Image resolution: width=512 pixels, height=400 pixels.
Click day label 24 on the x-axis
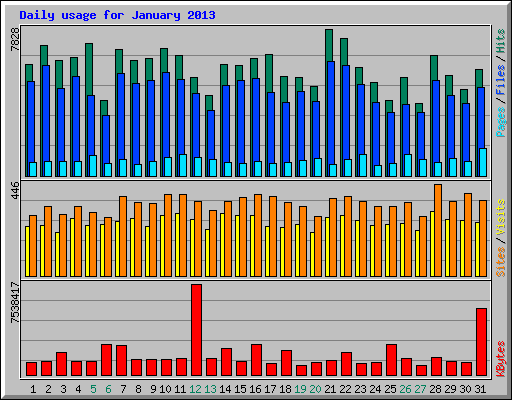tap(375, 389)
